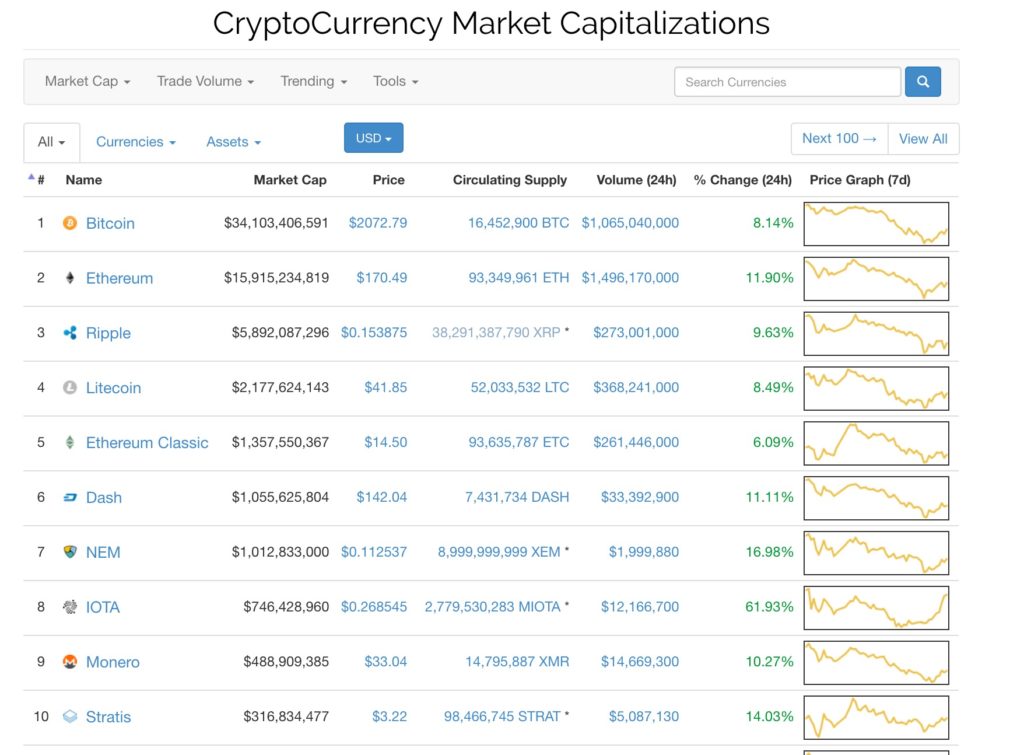Open Litecoin 7d price graph
Viewport: 1024px width, 755px height.
pyautogui.click(x=876, y=389)
